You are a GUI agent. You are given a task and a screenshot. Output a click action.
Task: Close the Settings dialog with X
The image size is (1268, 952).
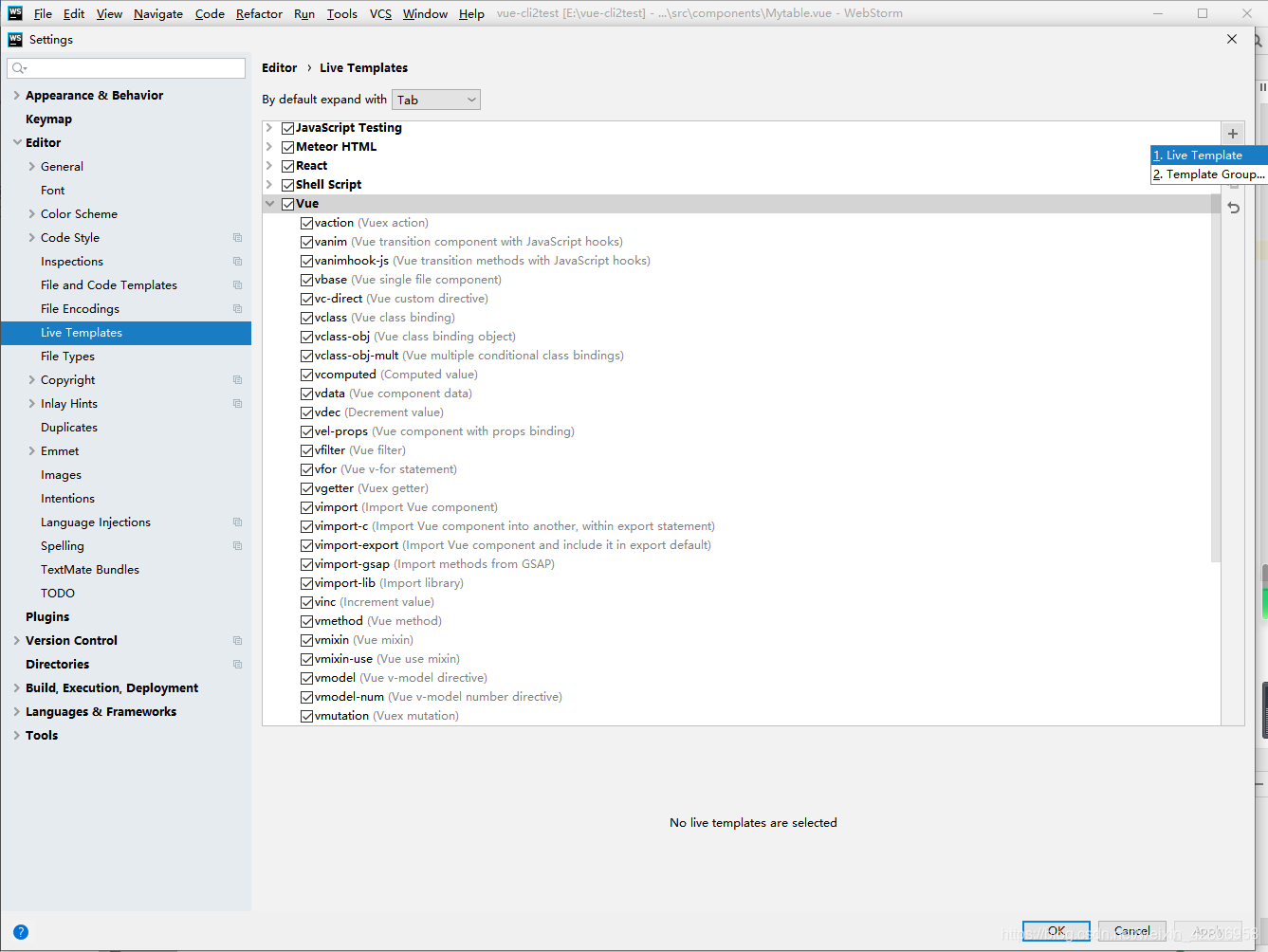(1232, 39)
